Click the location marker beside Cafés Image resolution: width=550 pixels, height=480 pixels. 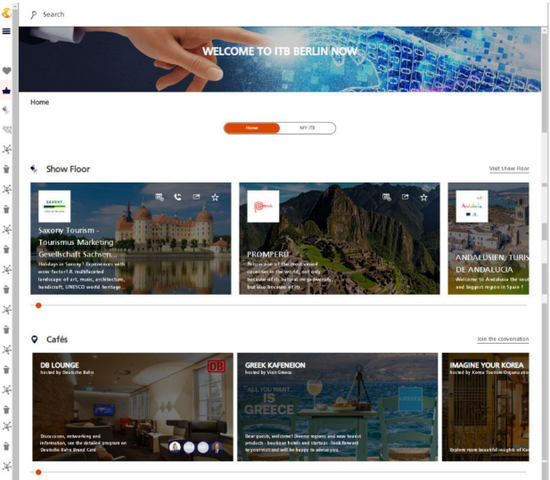pos(34,339)
